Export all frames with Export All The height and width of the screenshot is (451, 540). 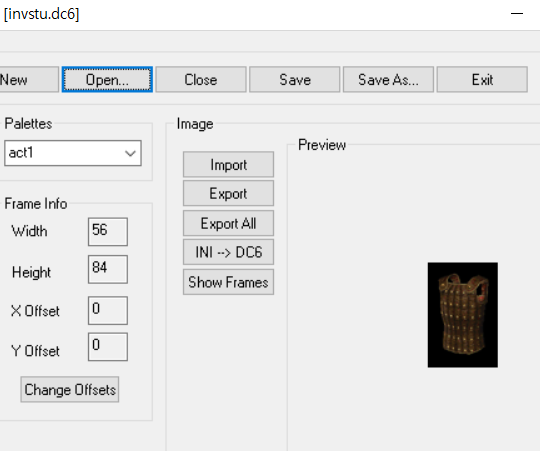pyautogui.click(x=228, y=223)
